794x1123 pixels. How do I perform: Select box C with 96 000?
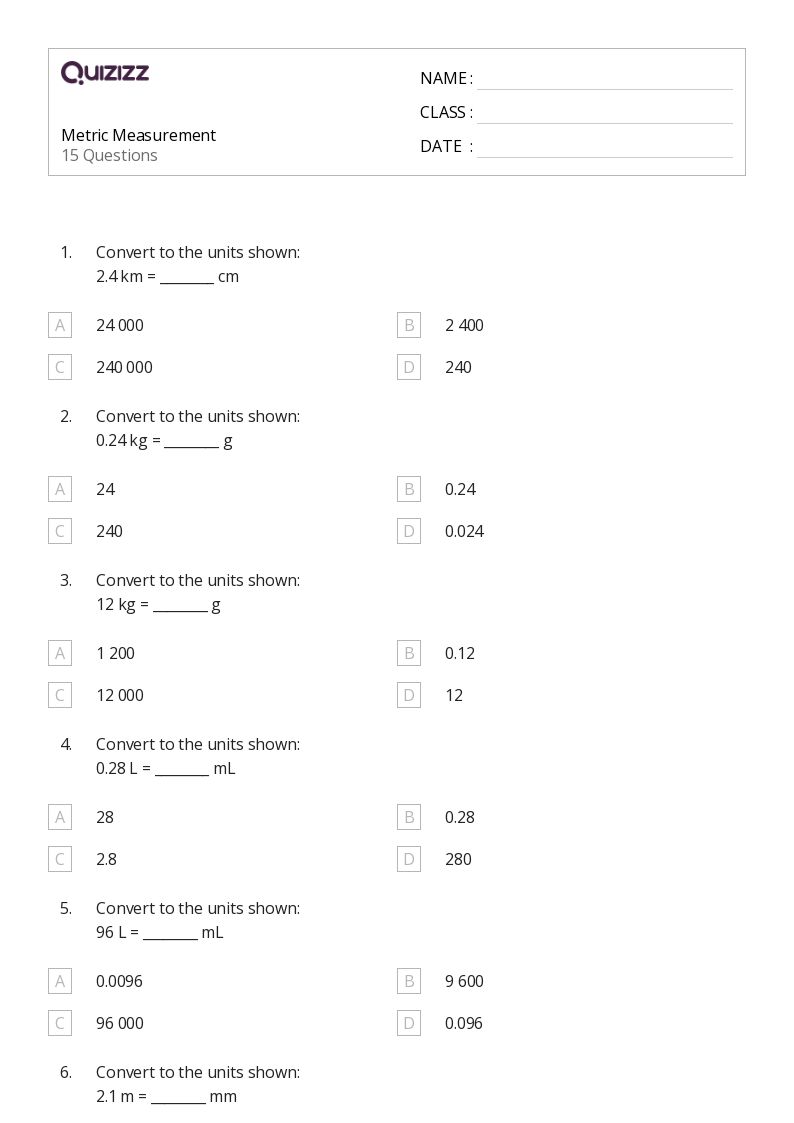[60, 1023]
